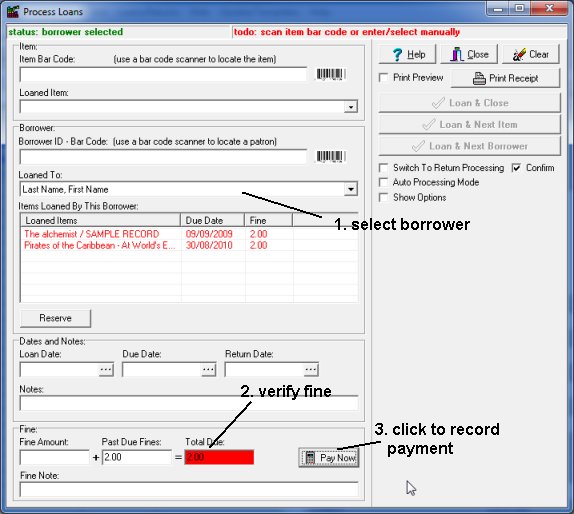The width and height of the screenshot is (574, 514).
Task: Open Loan Date calendar picker ellipsis
Action: click(x=106, y=370)
